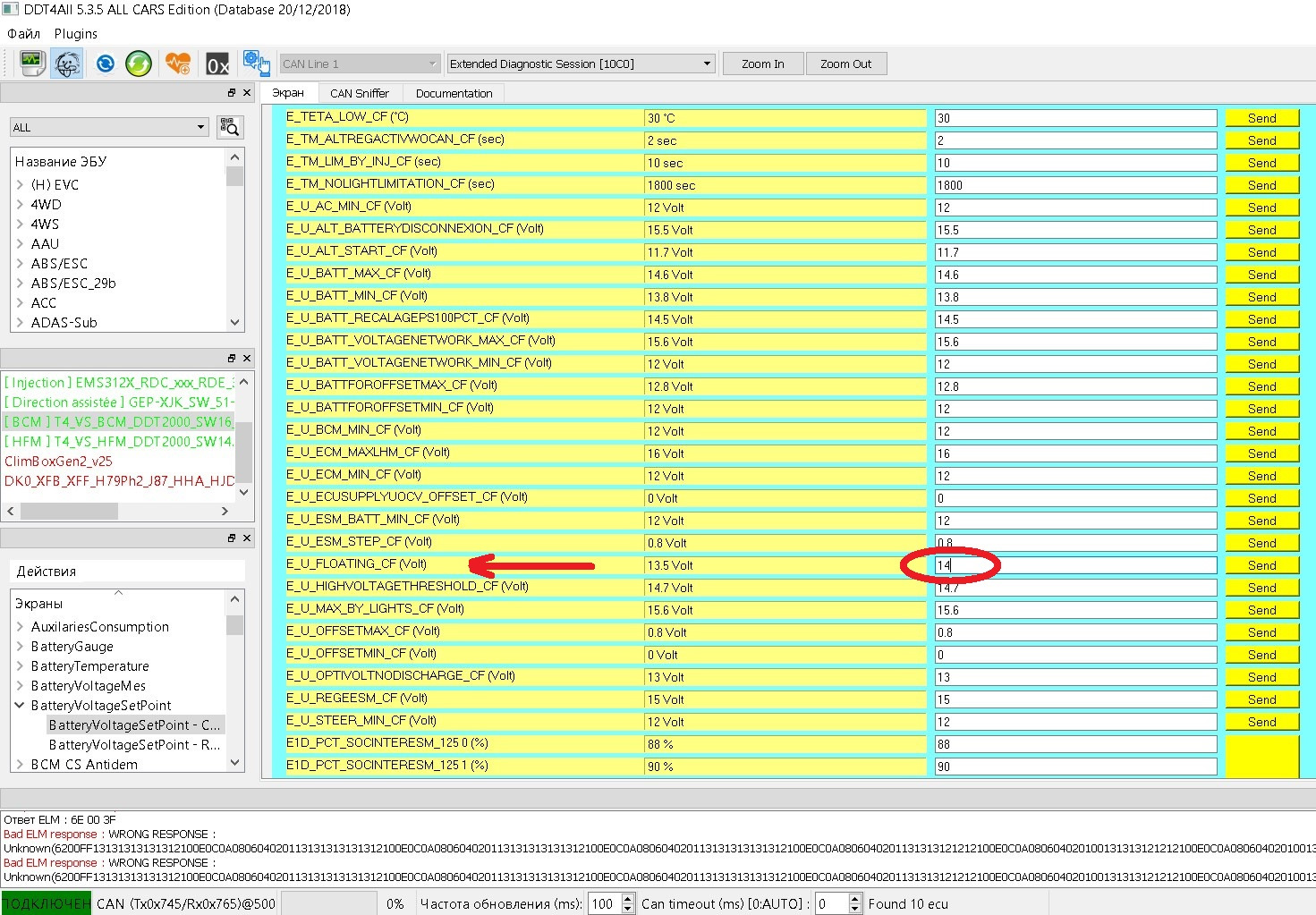Select the DK0_XFB_XFF ECU entry

tap(119, 481)
